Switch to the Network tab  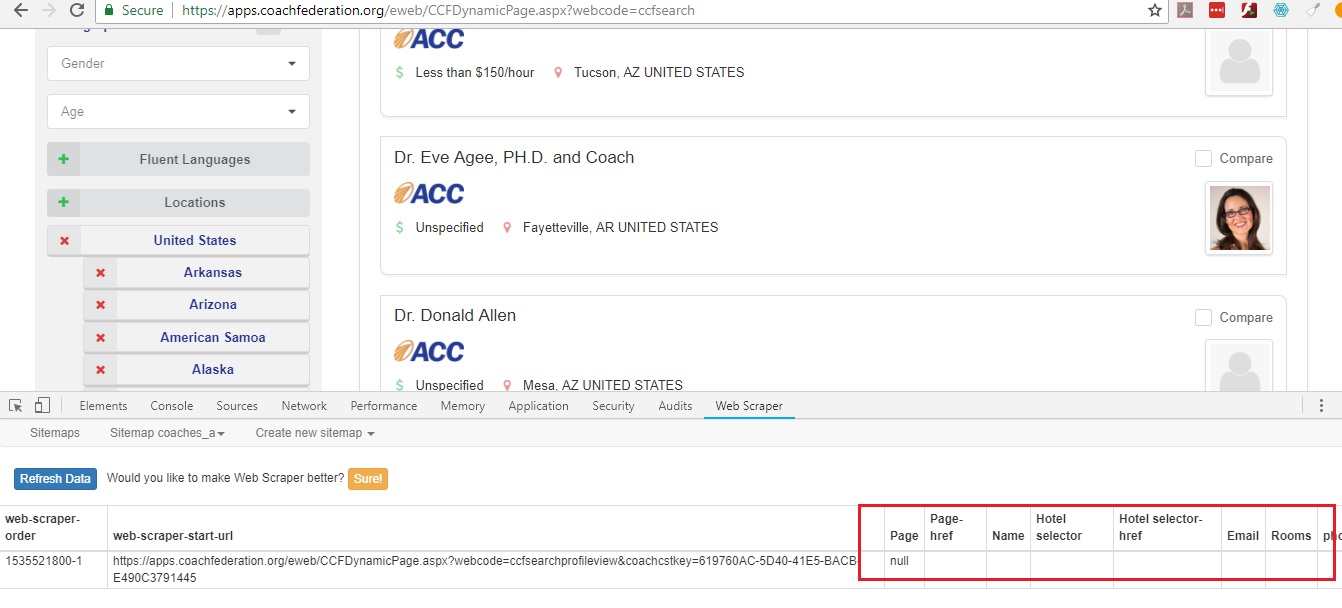(x=304, y=406)
